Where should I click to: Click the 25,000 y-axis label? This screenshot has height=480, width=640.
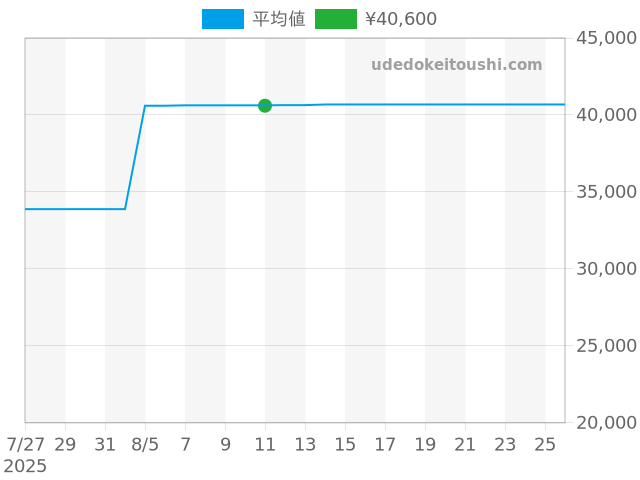tap(605, 346)
